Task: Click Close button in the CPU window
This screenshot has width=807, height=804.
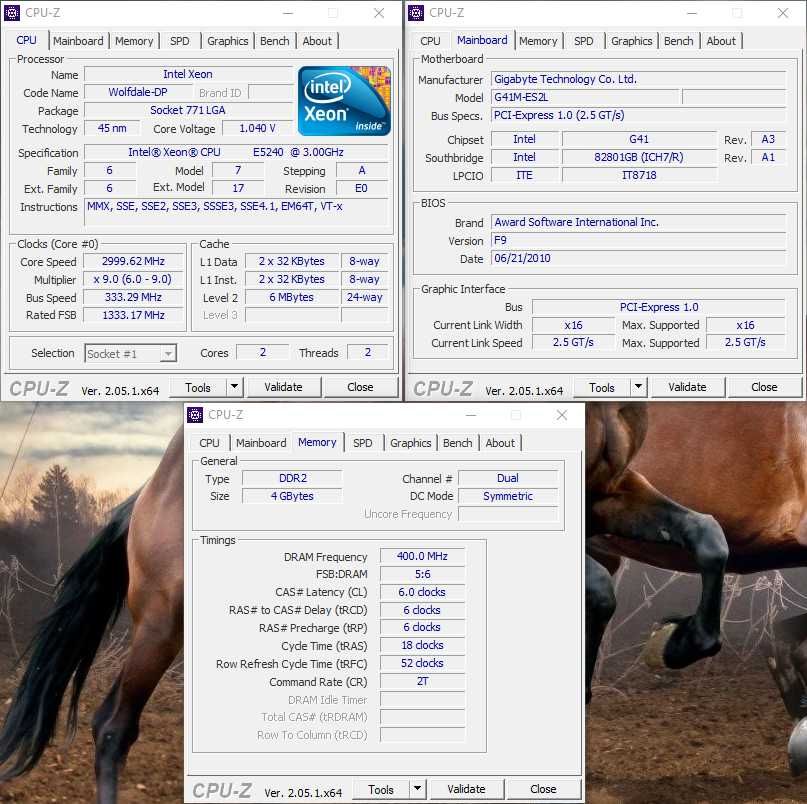Action: [360, 387]
